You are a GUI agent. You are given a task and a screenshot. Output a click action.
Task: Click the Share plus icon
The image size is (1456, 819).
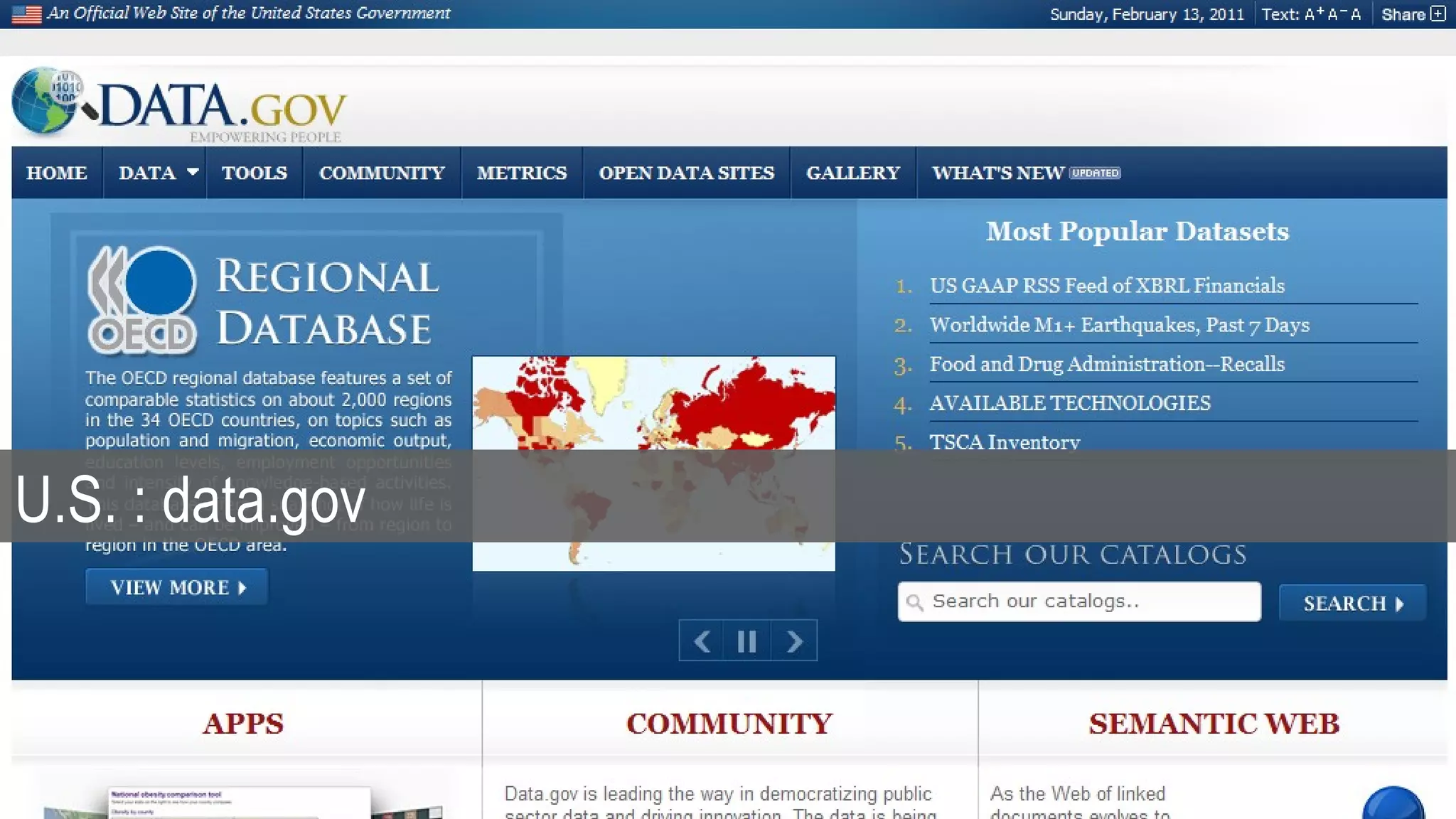[1438, 14]
